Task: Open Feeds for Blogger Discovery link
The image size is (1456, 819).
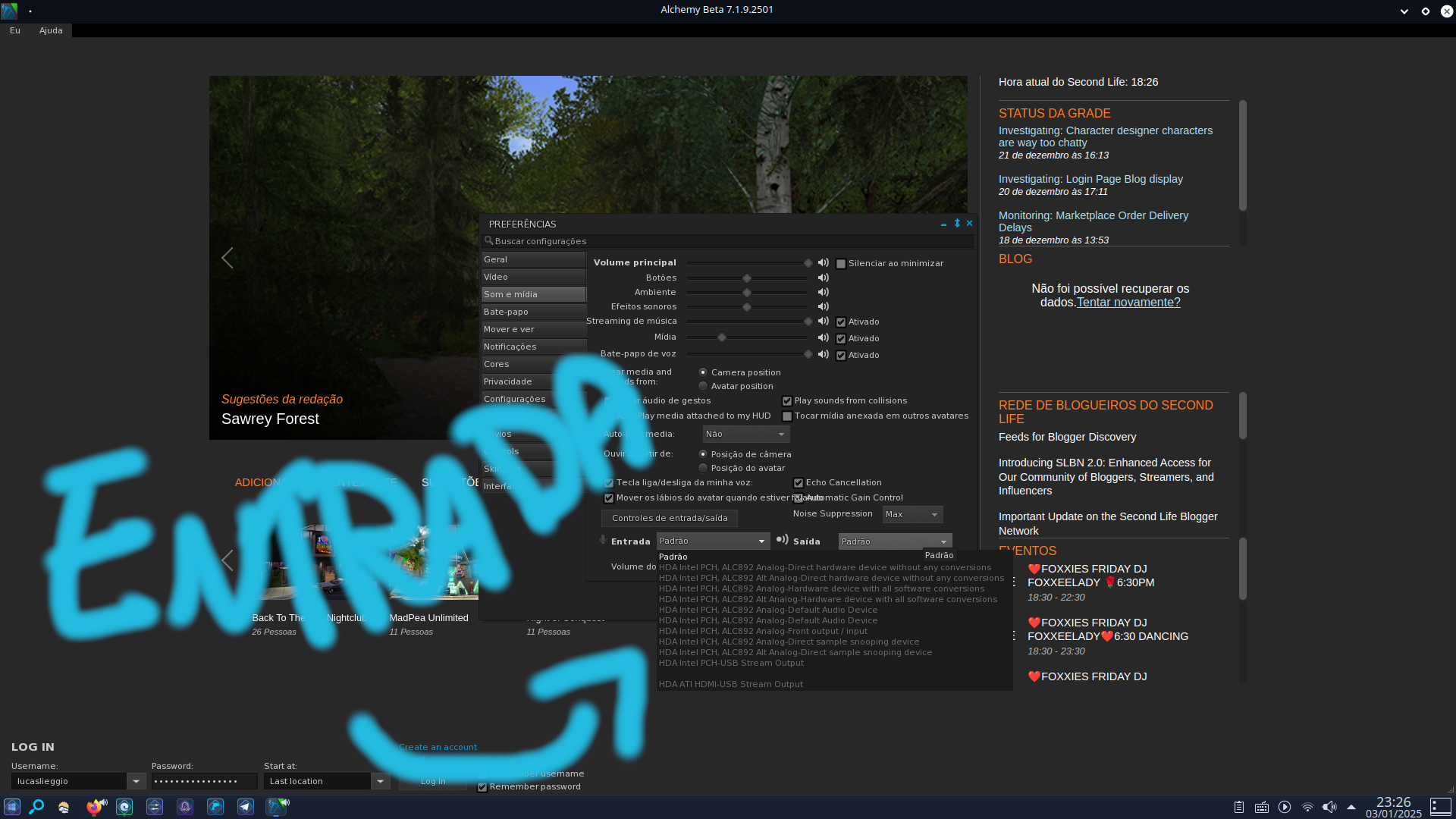Action: click(1067, 437)
